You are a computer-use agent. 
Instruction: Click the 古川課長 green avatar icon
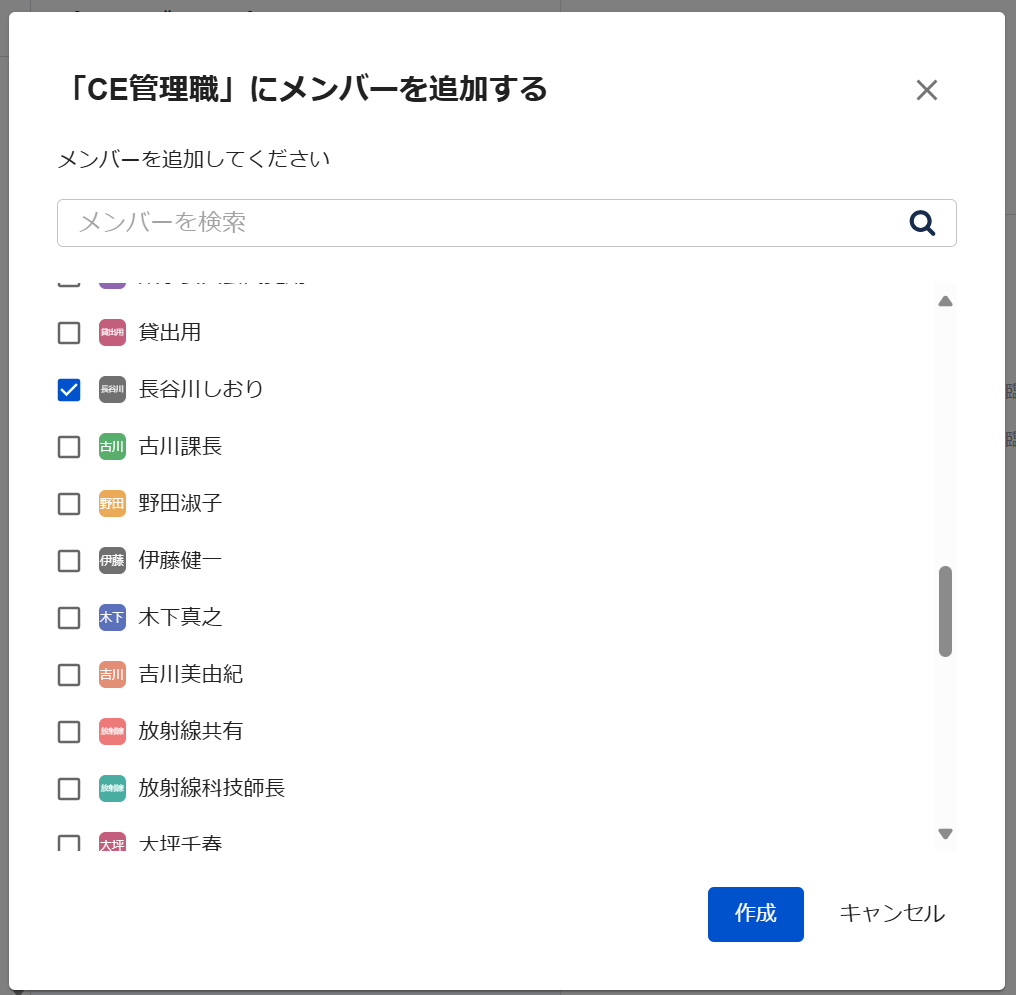(x=112, y=447)
